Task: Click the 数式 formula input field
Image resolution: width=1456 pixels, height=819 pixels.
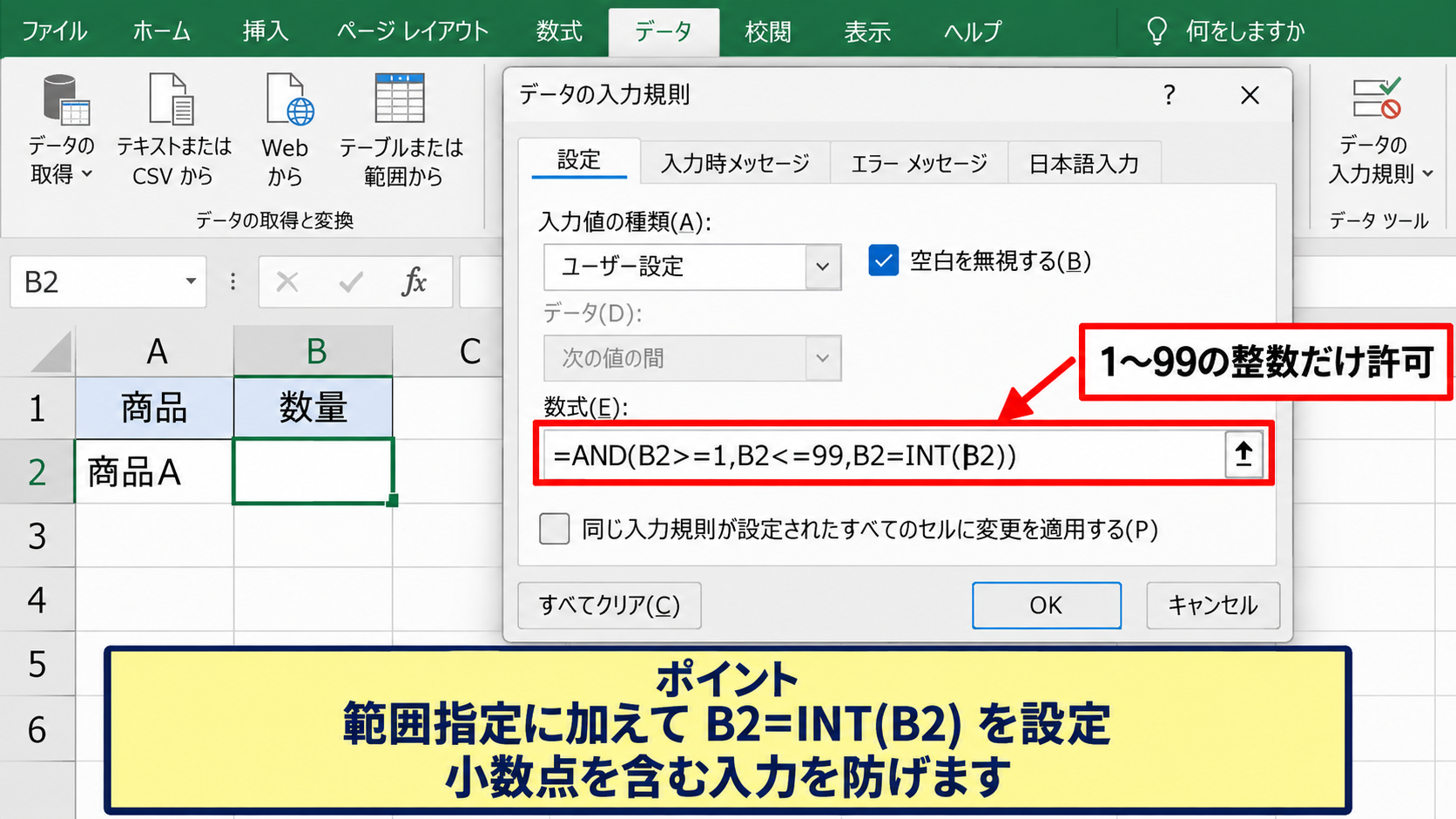Action: [x=882, y=455]
